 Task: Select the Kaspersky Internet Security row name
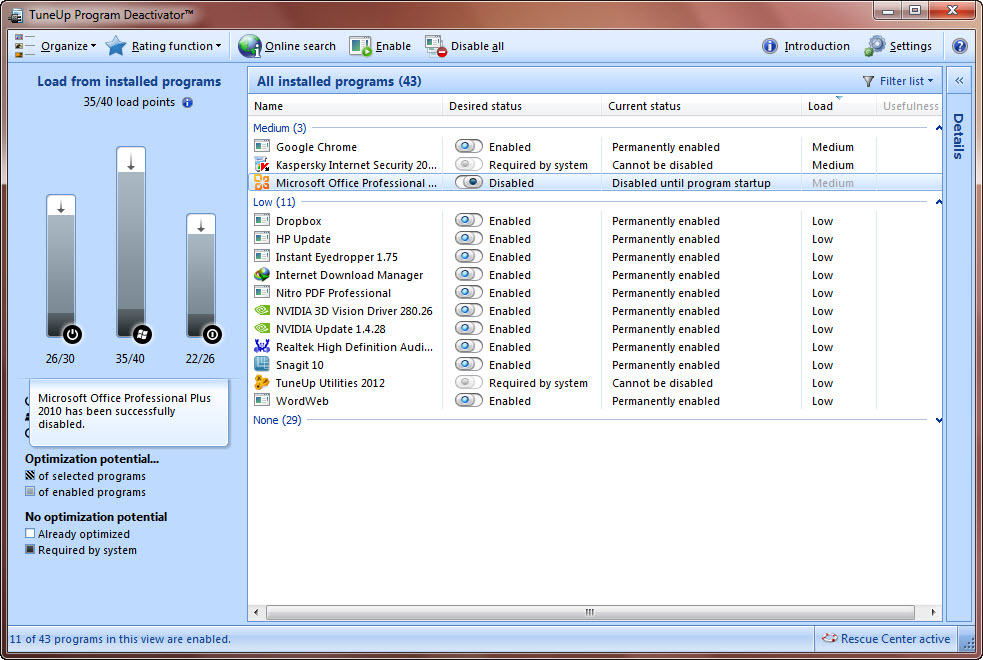pos(356,165)
